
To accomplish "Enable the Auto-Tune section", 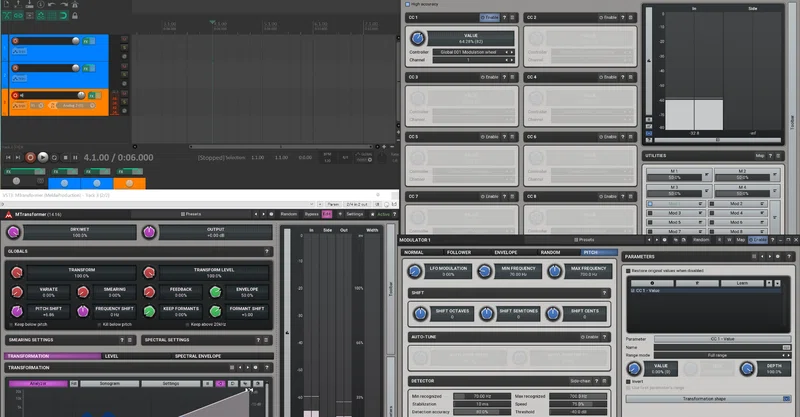I will click(x=589, y=337).
